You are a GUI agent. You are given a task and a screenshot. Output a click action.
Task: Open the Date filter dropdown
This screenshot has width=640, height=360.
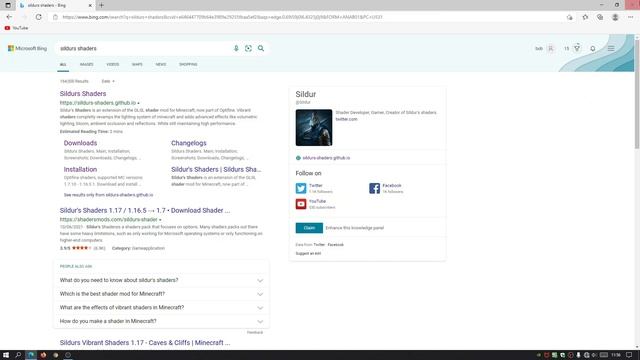108,81
